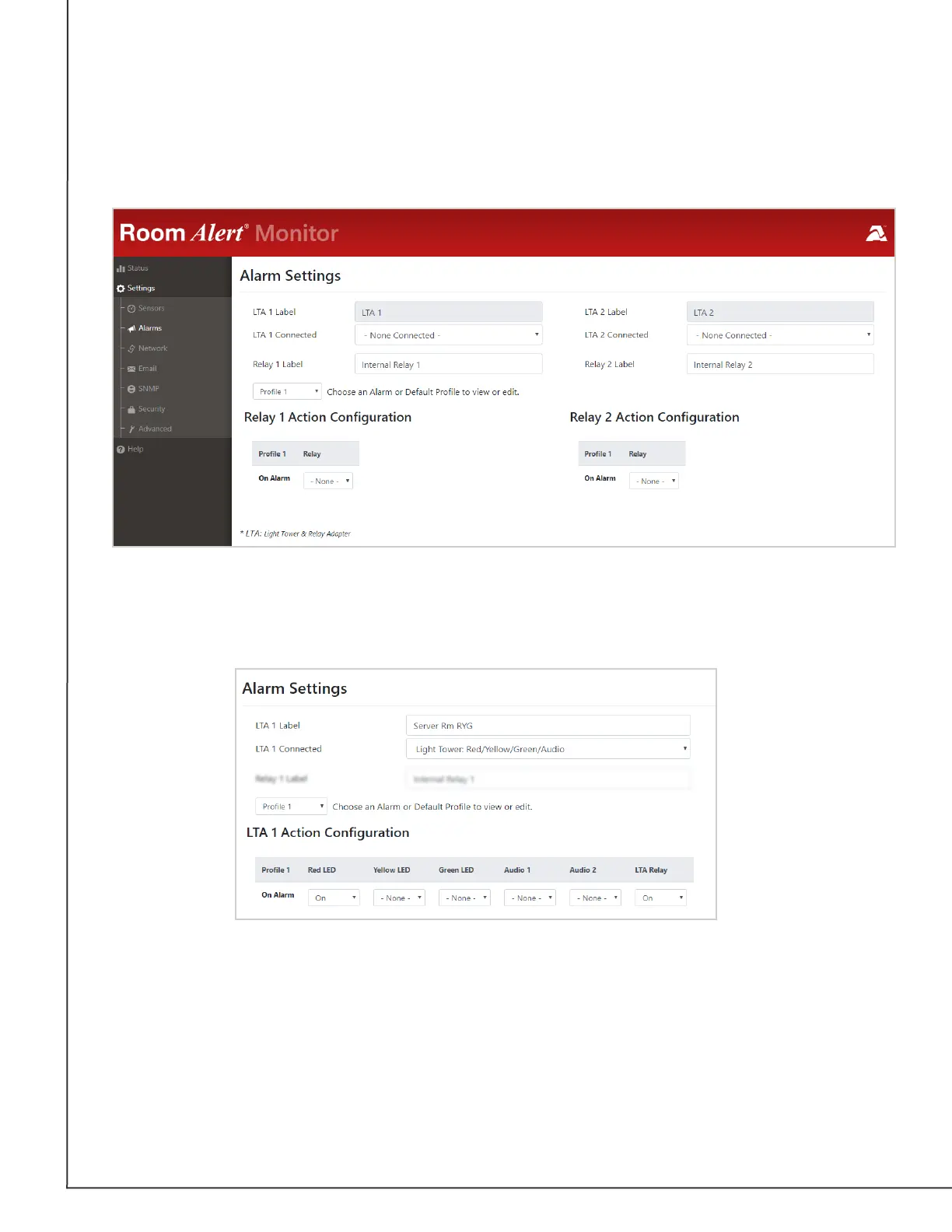Click the Relay 1 Action Configuration heading
Image resolution: width=952 pixels, height=1232 pixels.
pyautogui.click(x=327, y=418)
